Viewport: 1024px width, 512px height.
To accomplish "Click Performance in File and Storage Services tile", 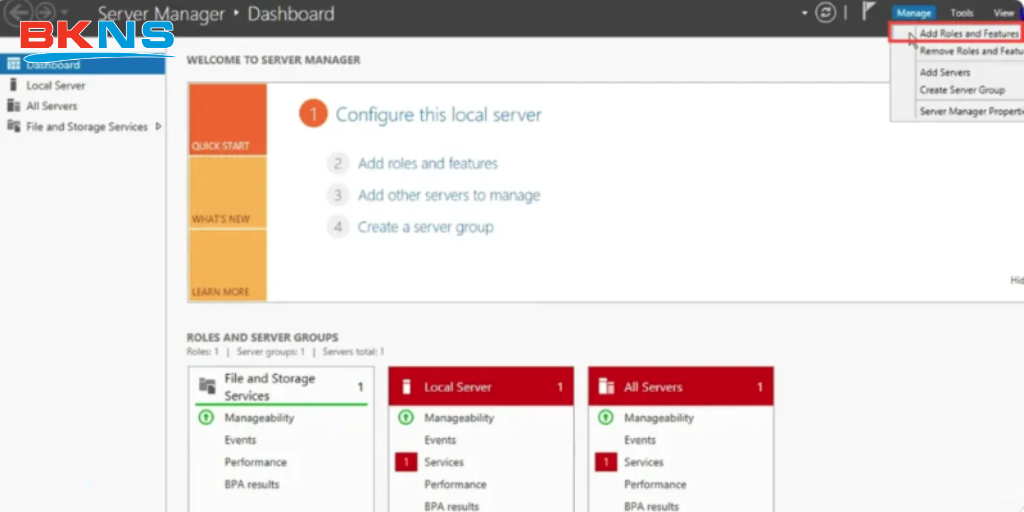I will pyautogui.click(x=255, y=462).
